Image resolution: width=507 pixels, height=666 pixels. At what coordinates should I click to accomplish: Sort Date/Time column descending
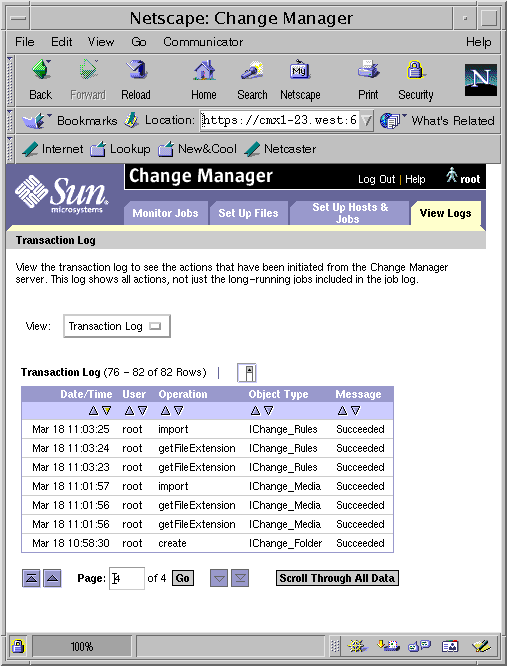point(106,411)
